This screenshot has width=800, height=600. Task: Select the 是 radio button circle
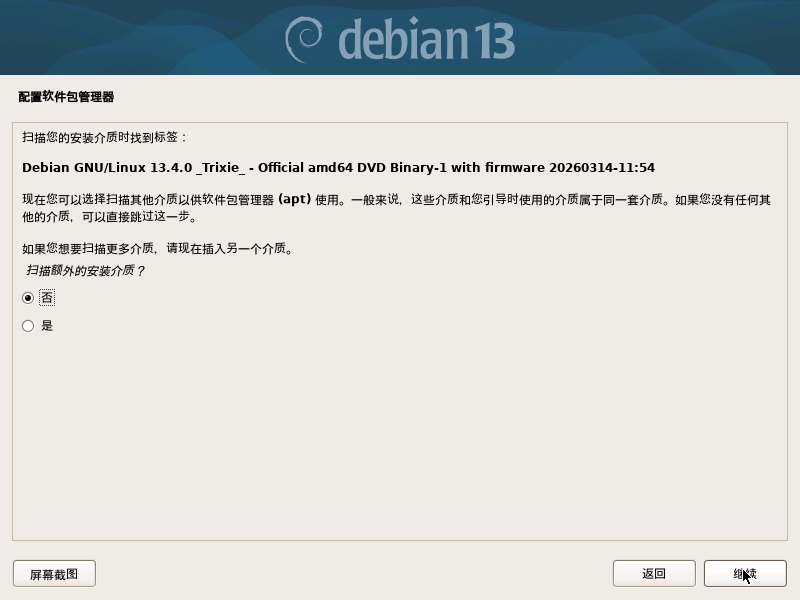[x=28, y=326]
